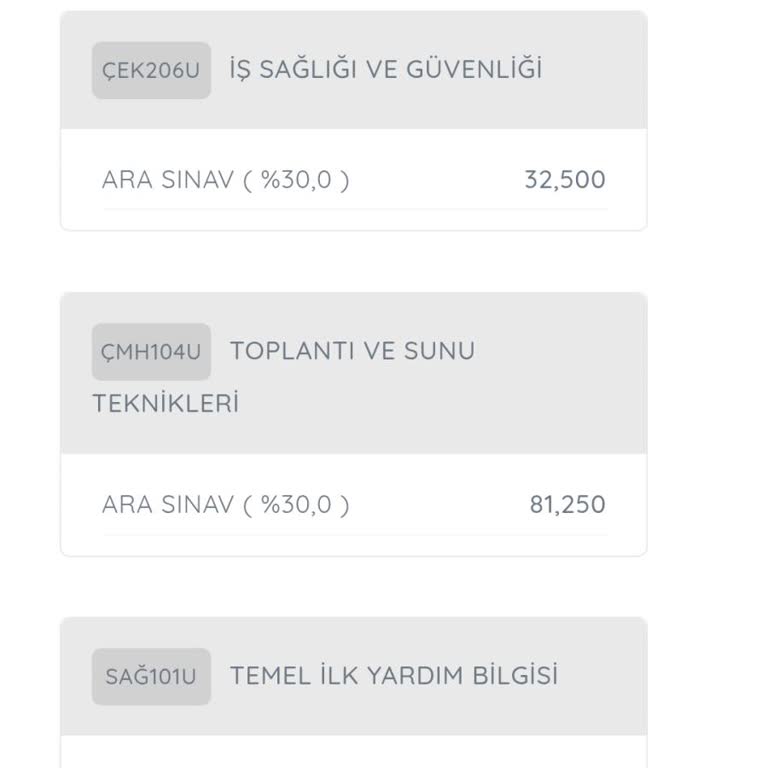The width and height of the screenshot is (768, 768).
Task: Select the TOPLANTI VE SUNU title text
Action: click(352, 351)
